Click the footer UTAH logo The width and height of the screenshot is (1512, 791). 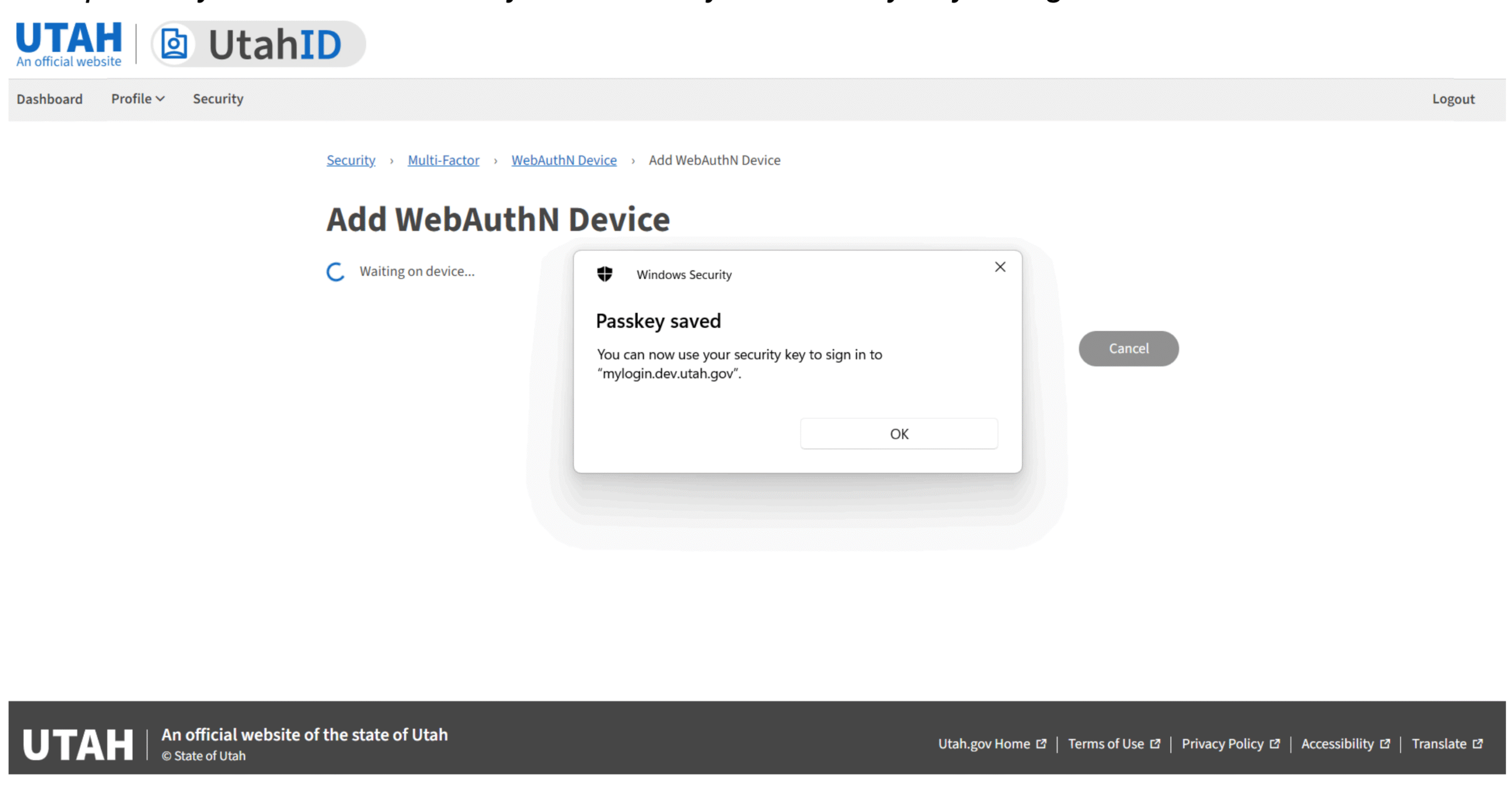78,744
